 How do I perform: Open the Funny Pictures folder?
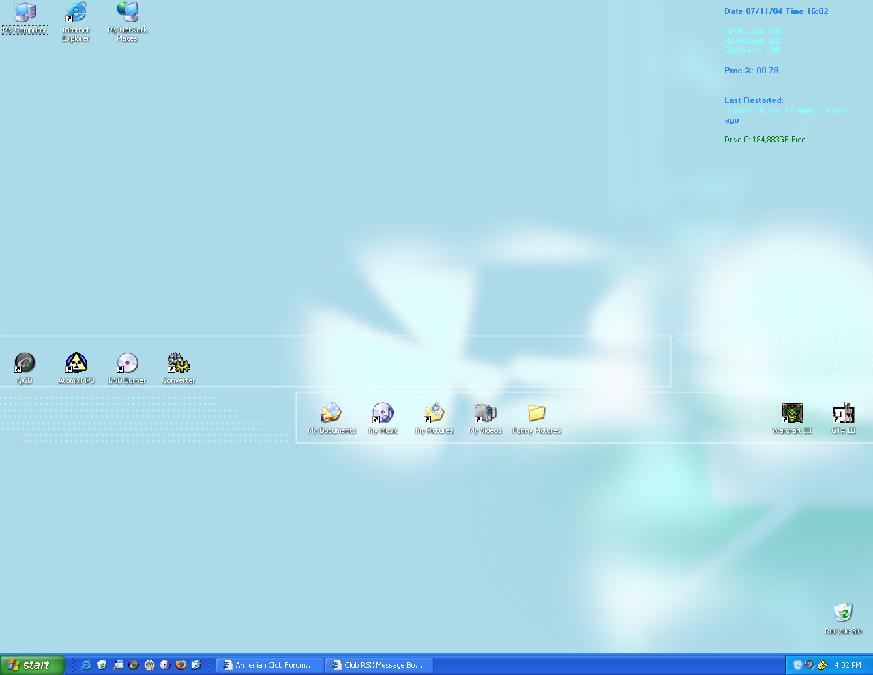point(537,413)
